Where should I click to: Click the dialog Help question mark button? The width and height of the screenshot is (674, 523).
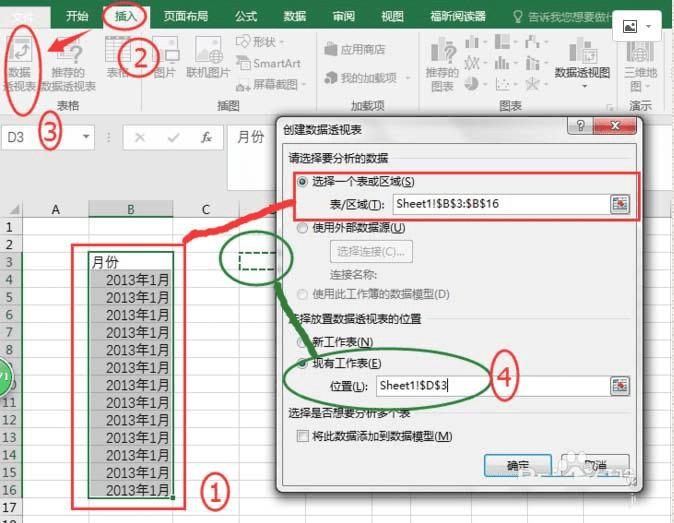[x=580, y=126]
